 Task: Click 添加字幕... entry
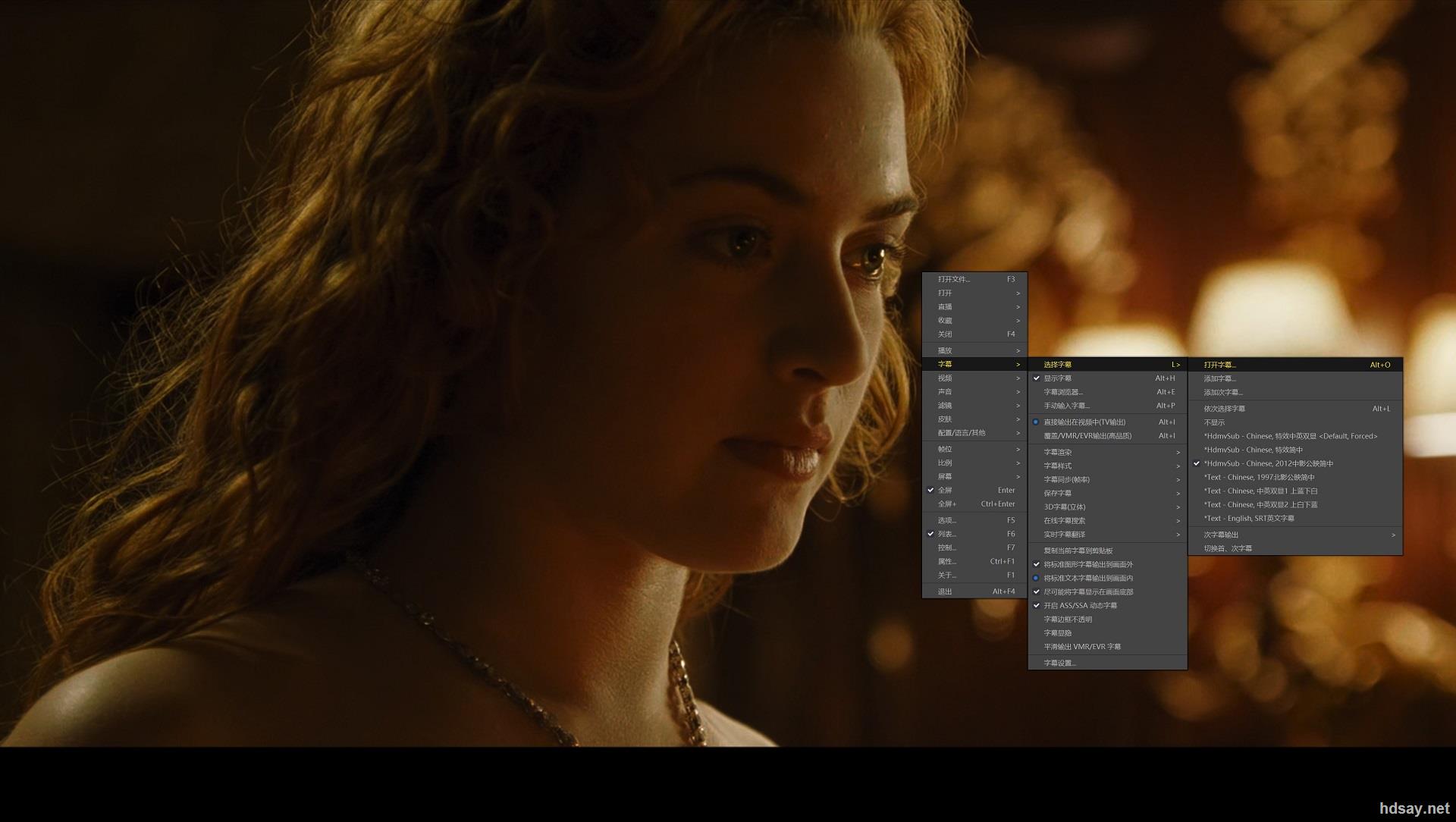[x=1295, y=378]
